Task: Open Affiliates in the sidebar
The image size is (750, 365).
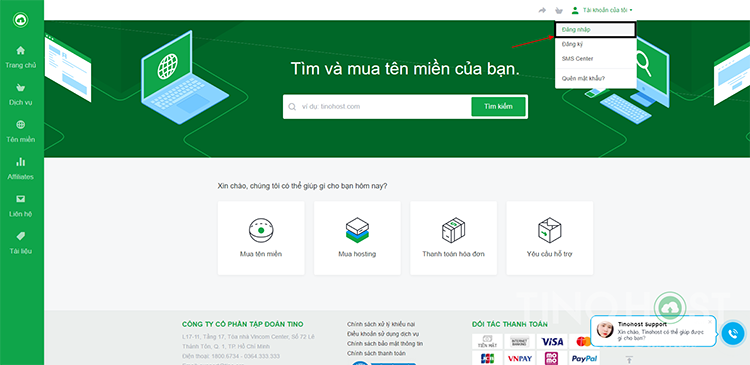Action: pos(21,168)
